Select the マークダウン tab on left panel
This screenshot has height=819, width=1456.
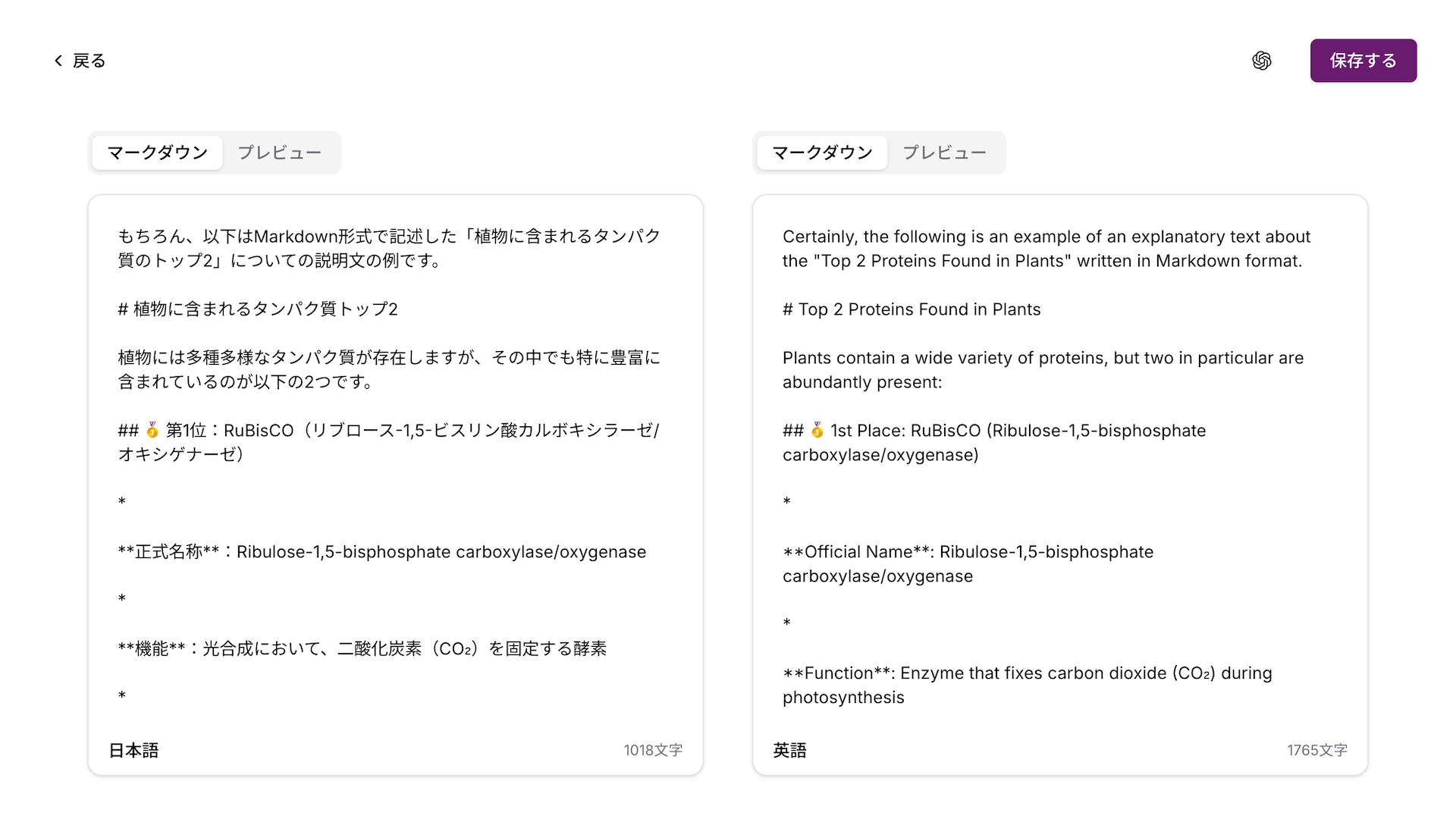(x=156, y=152)
